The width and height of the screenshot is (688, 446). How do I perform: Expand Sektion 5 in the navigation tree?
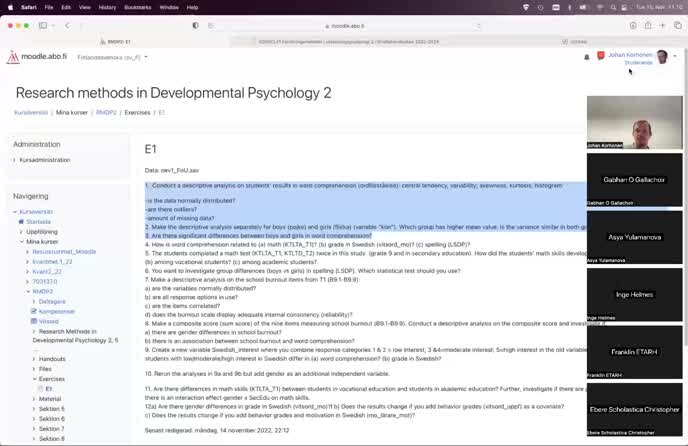pyautogui.click(x=35, y=409)
